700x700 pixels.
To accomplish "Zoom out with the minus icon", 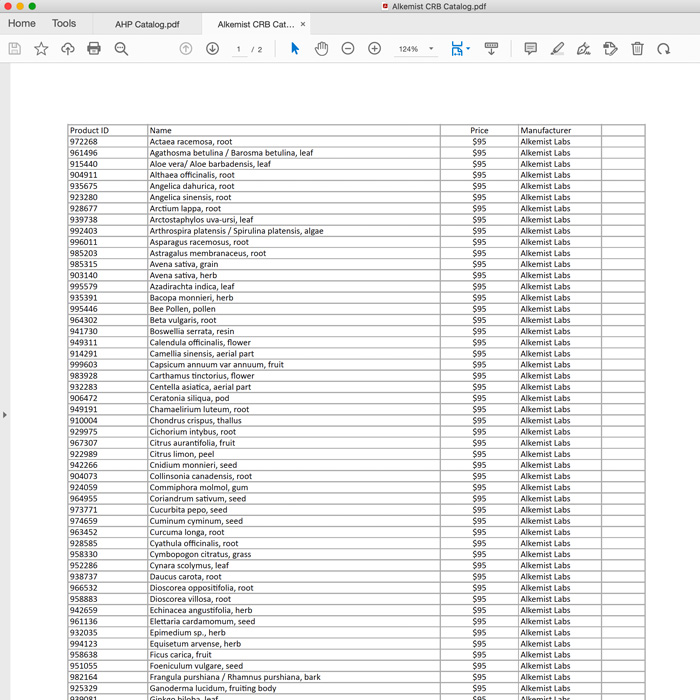I will [x=348, y=49].
